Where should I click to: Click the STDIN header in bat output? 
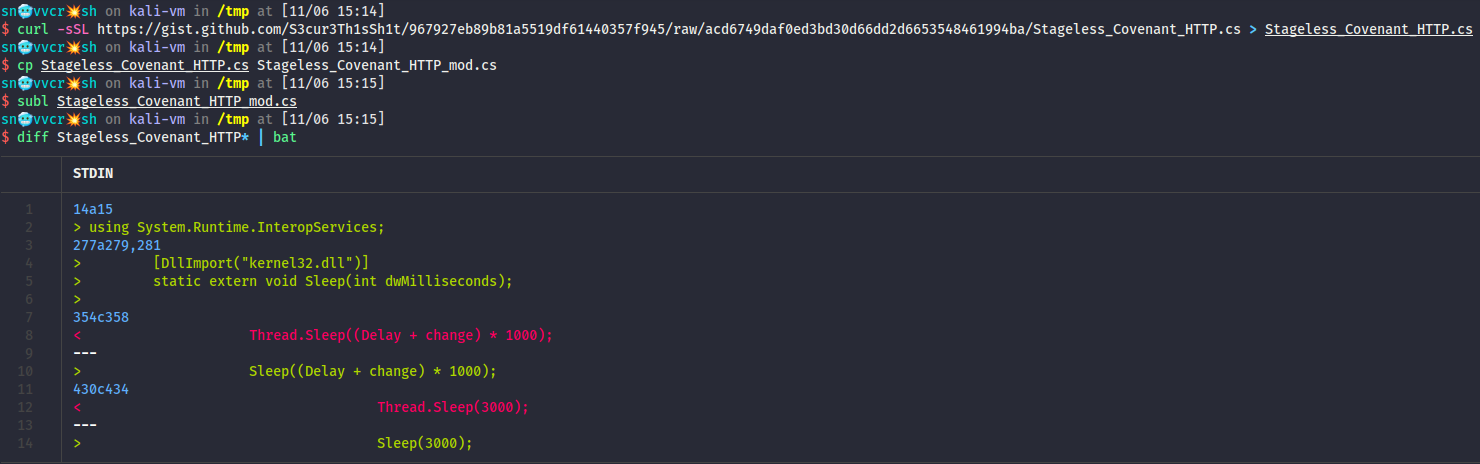(x=93, y=173)
